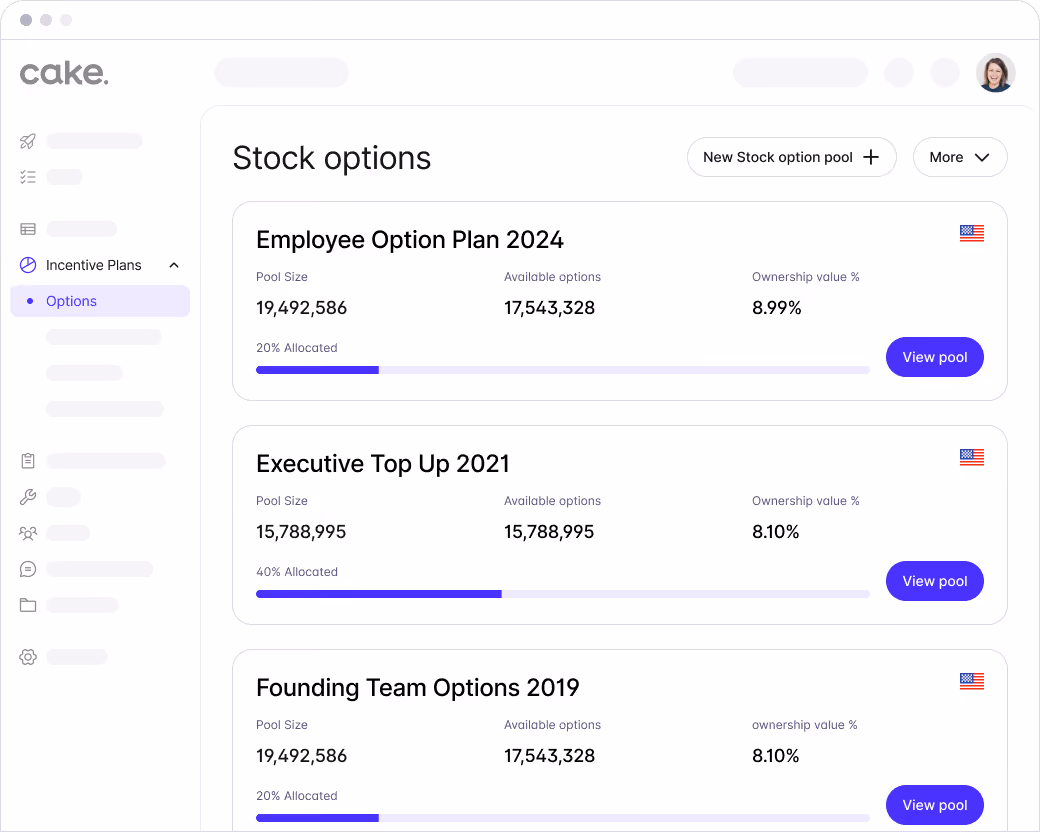The width and height of the screenshot is (1040, 832).
Task: Click the Incentive Plans pie chart icon
Action: pyautogui.click(x=28, y=265)
